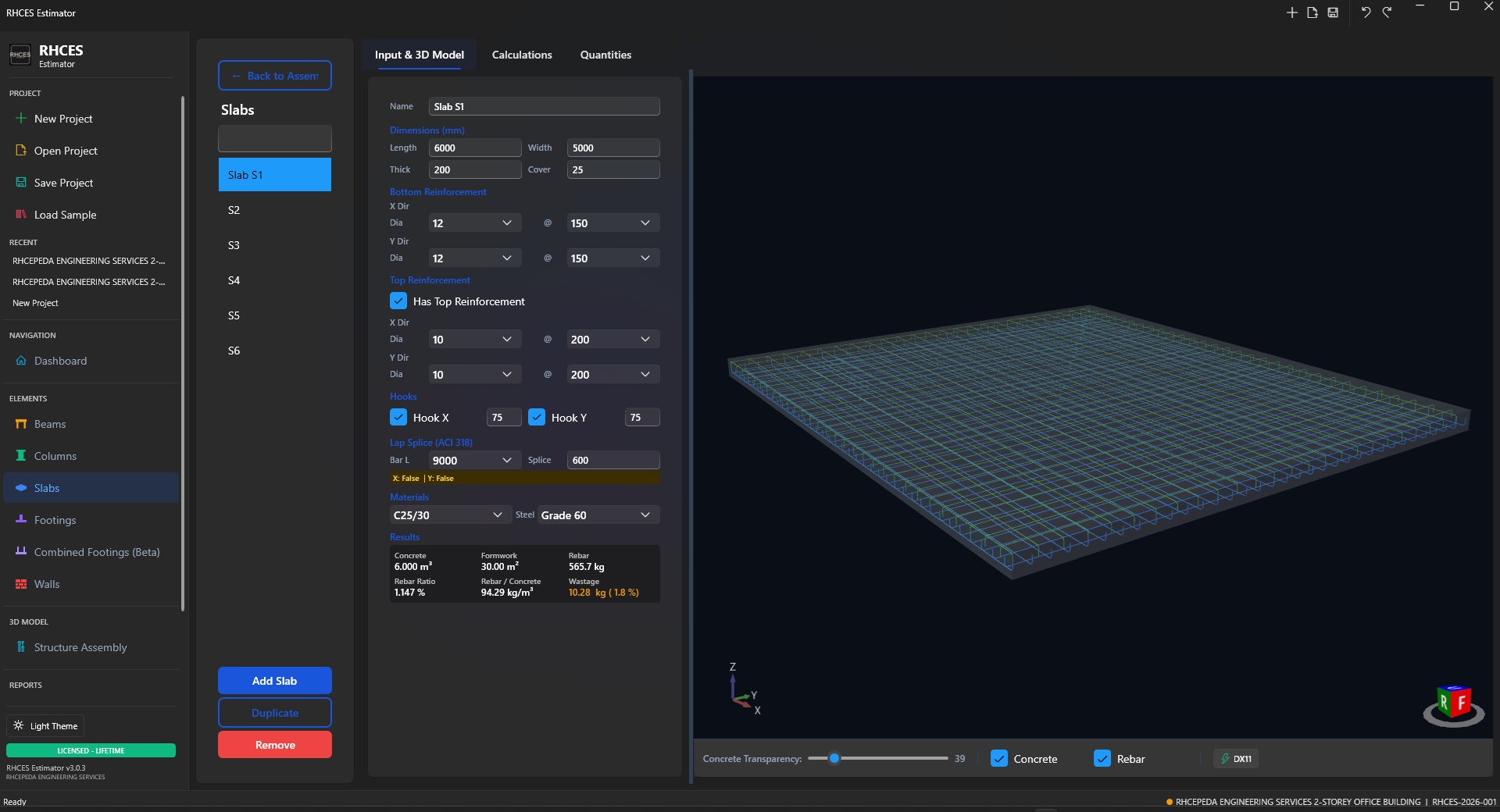Open top X Dir diameter 10 dropdown
The width and height of the screenshot is (1500, 812).
(474, 340)
